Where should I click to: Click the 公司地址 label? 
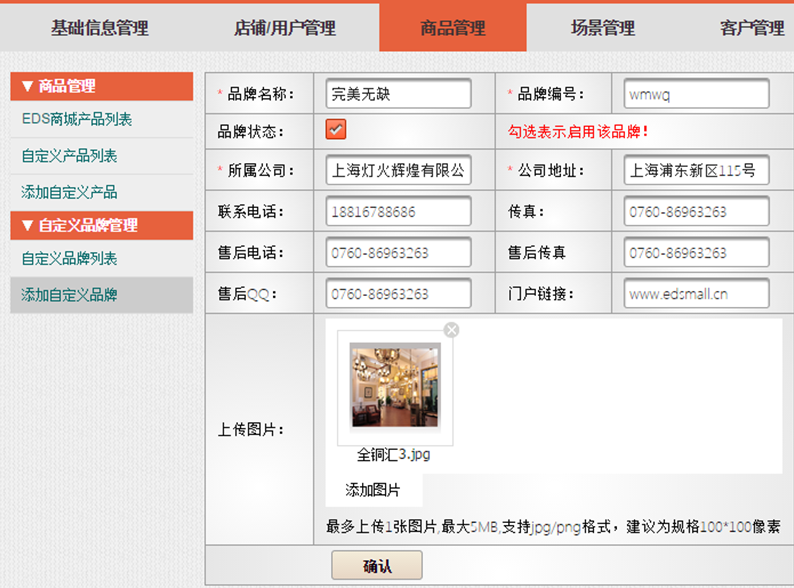(x=551, y=170)
